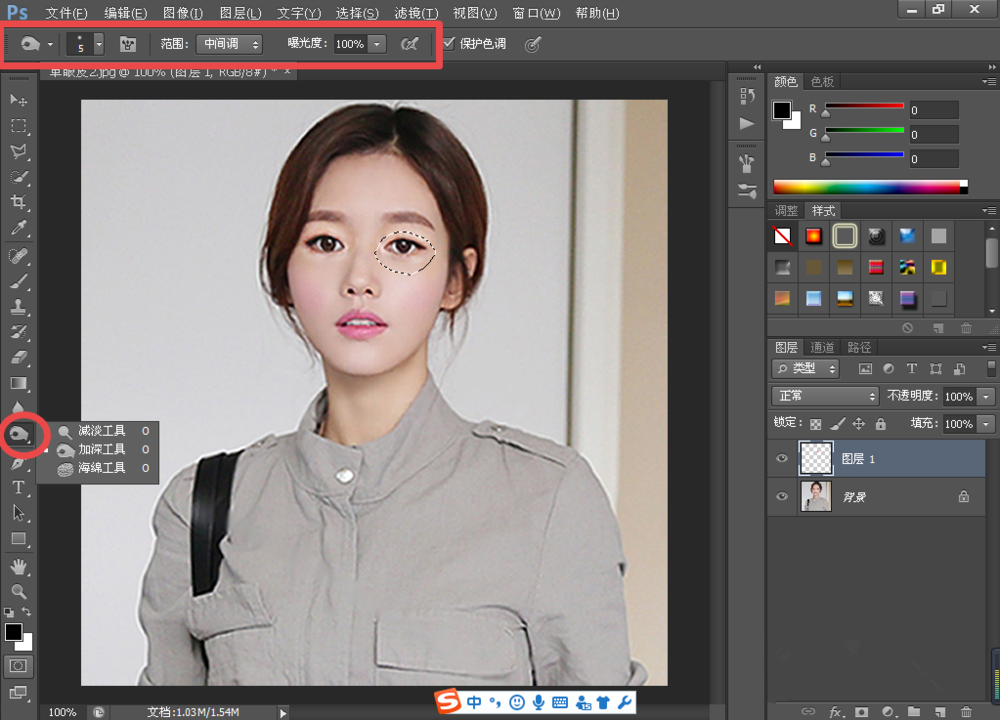This screenshot has width=1000, height=720.
Task: Hide 图层 1 using its eye icon
Action: [782, 459]
